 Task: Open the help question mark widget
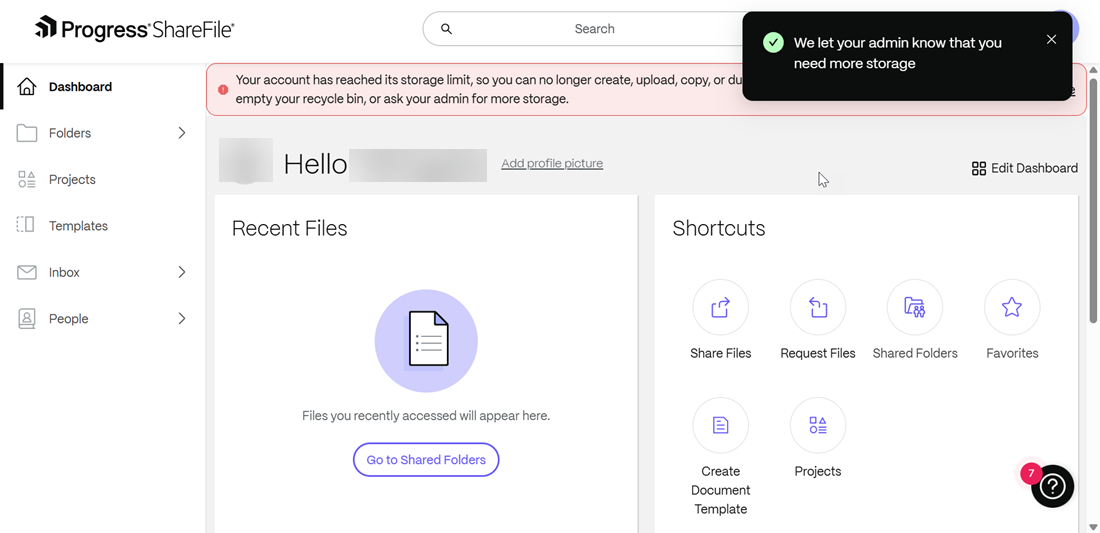(1052, 486)
